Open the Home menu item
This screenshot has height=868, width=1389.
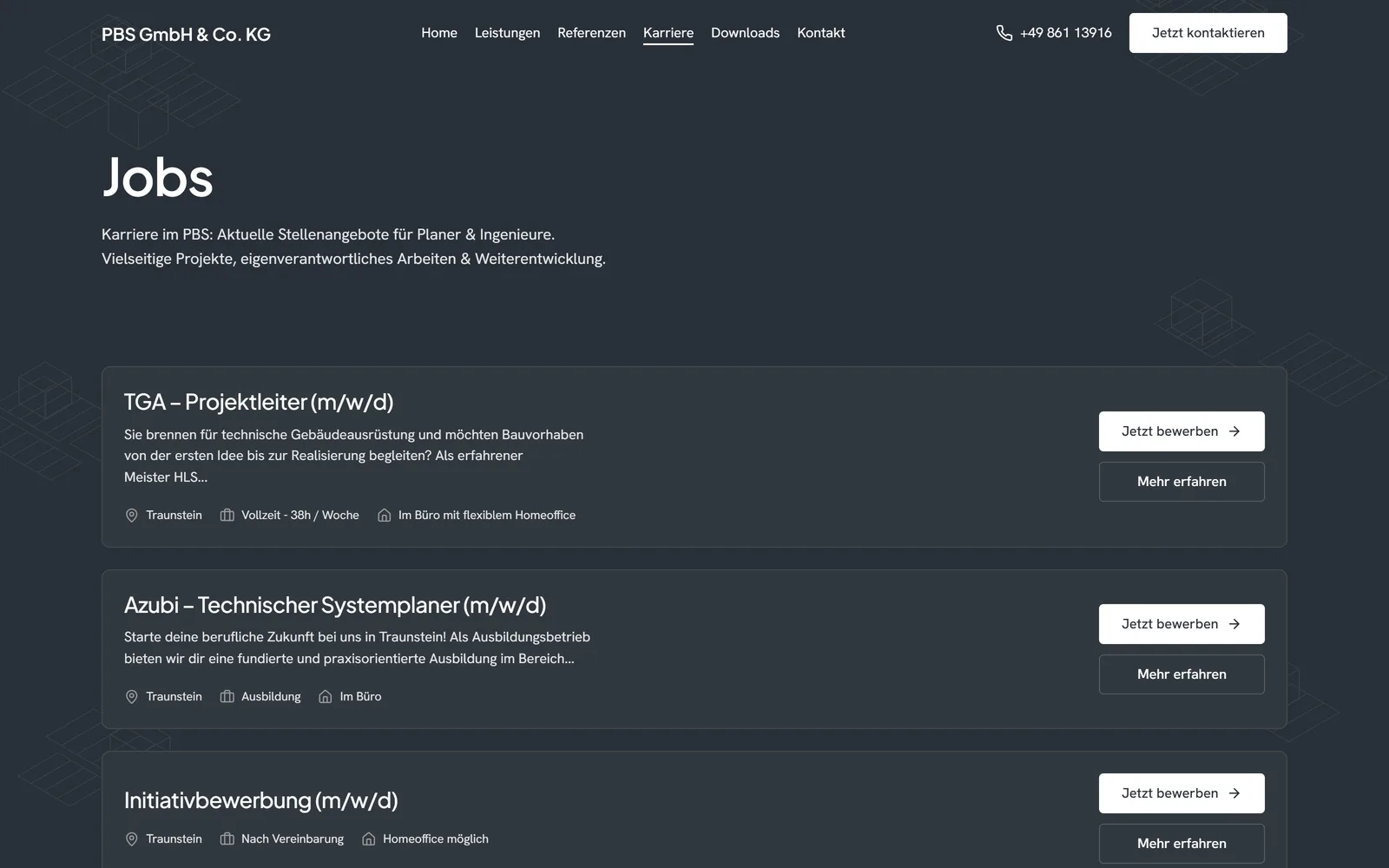439,33
